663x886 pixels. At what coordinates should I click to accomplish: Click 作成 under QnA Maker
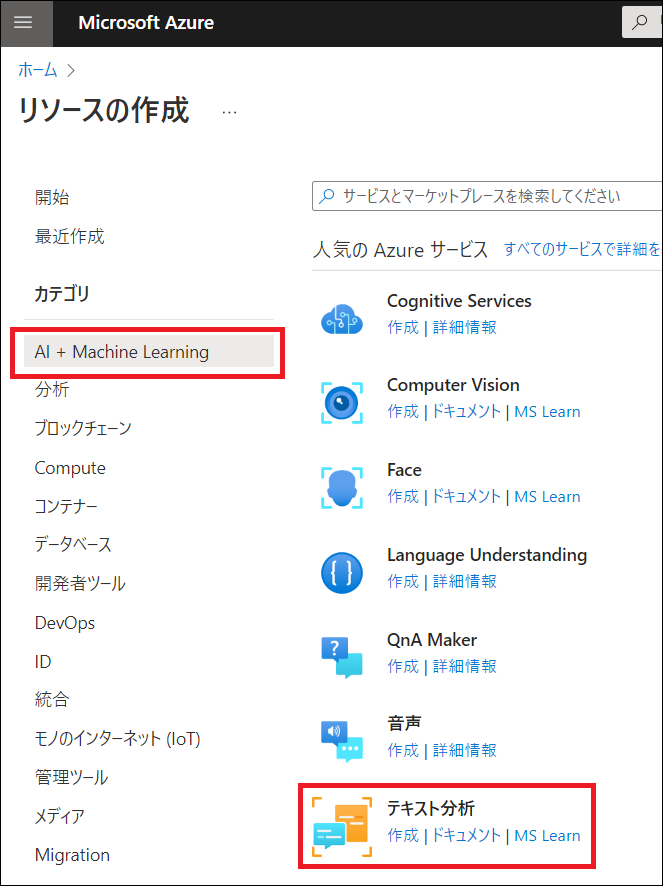point(403,666)
